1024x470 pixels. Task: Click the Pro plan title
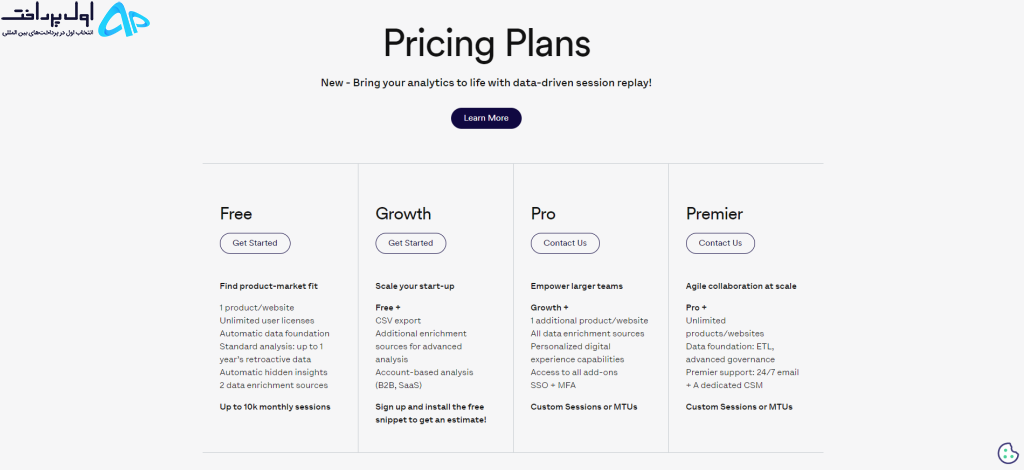[543, 213]
